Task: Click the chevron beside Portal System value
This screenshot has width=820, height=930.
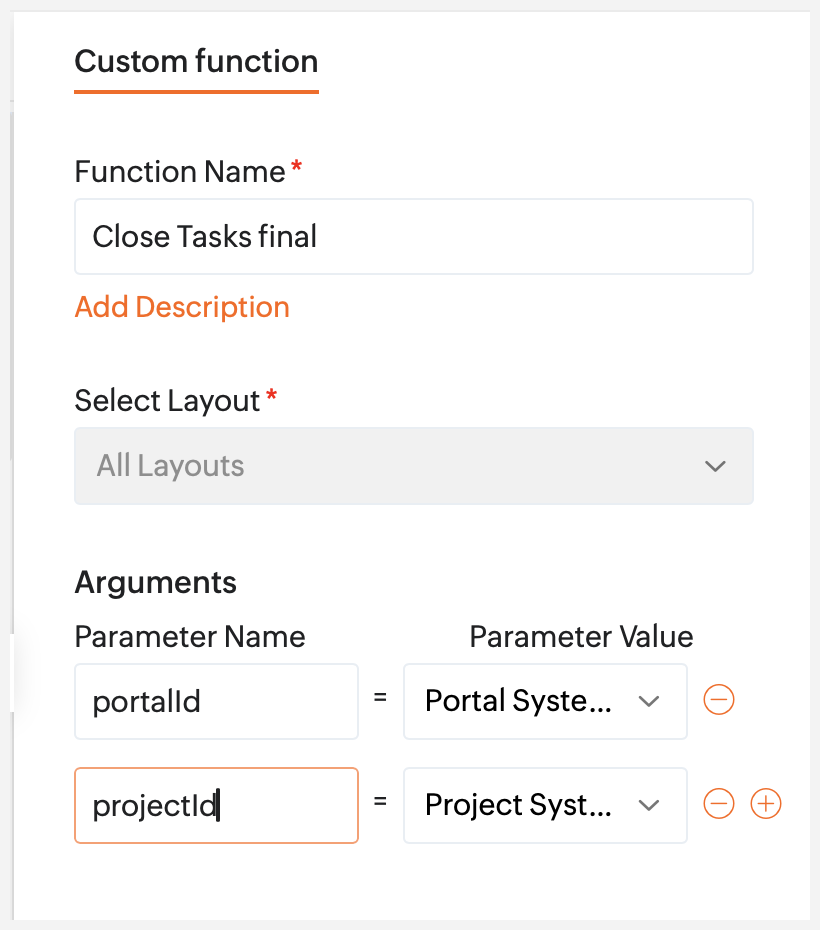Action: pyautogui.click(x=649, y=701)
